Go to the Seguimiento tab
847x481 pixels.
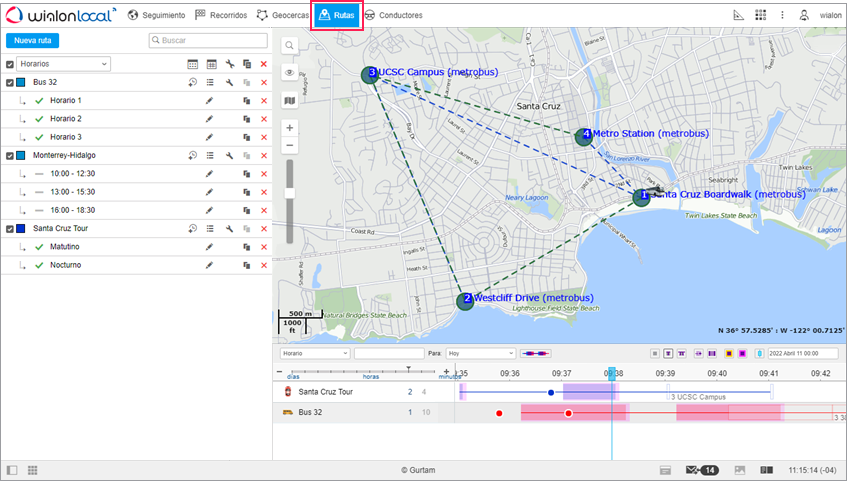pos(156,16)
